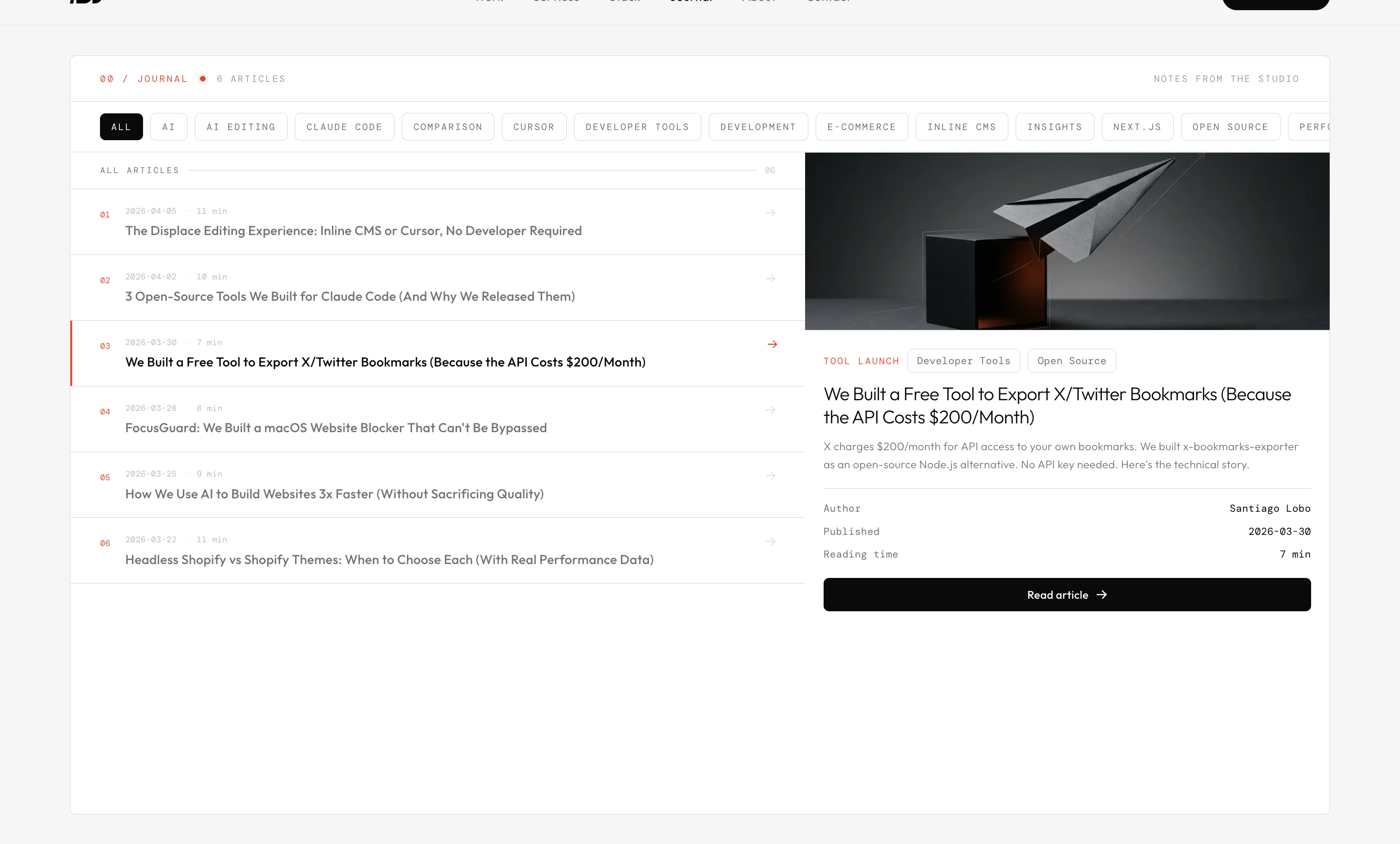1400x844 pixels.
Task: Click the arrow beside the Displace Editing article
Action: coord(771,212)
